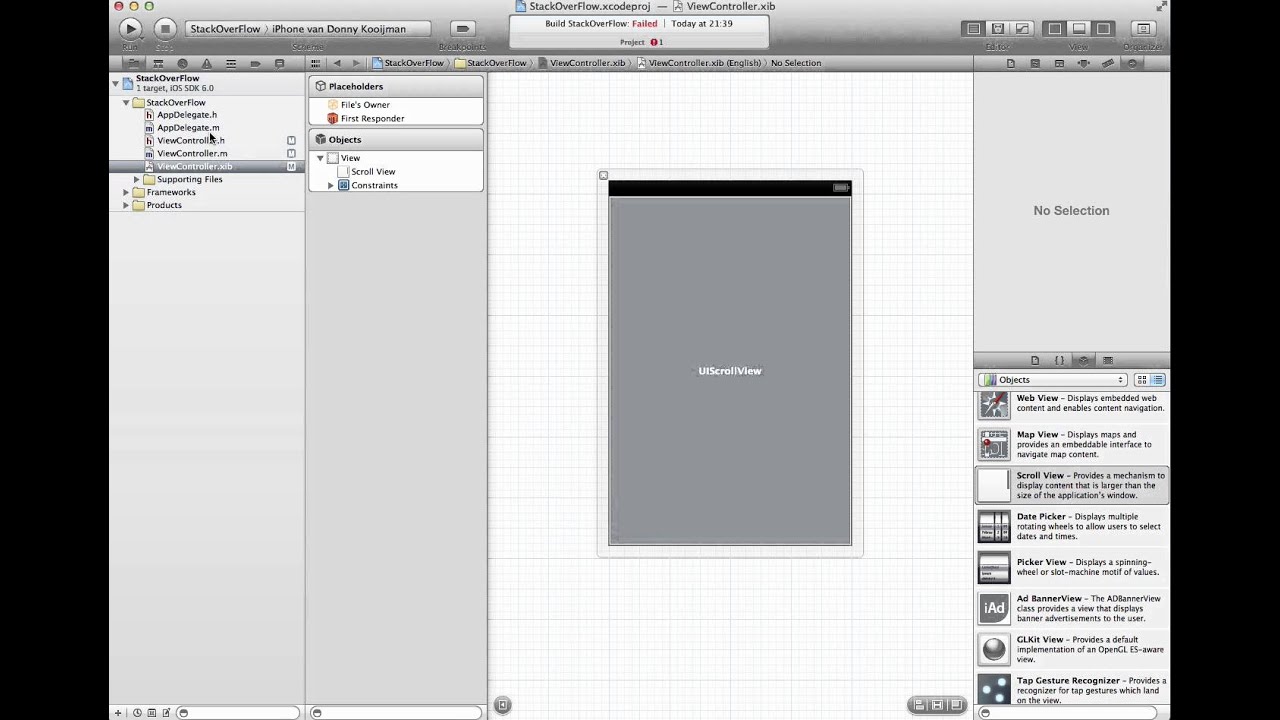This screenshot has height=720, width=1280.
Task: Click StackOverFlow project in jump bar
Action: (408, 63)
